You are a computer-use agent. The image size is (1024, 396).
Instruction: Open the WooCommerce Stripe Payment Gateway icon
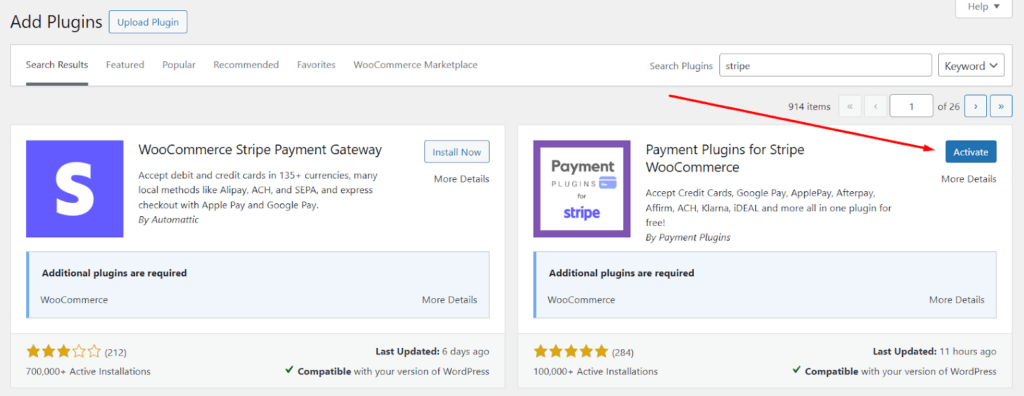click(x=74, y=189)
